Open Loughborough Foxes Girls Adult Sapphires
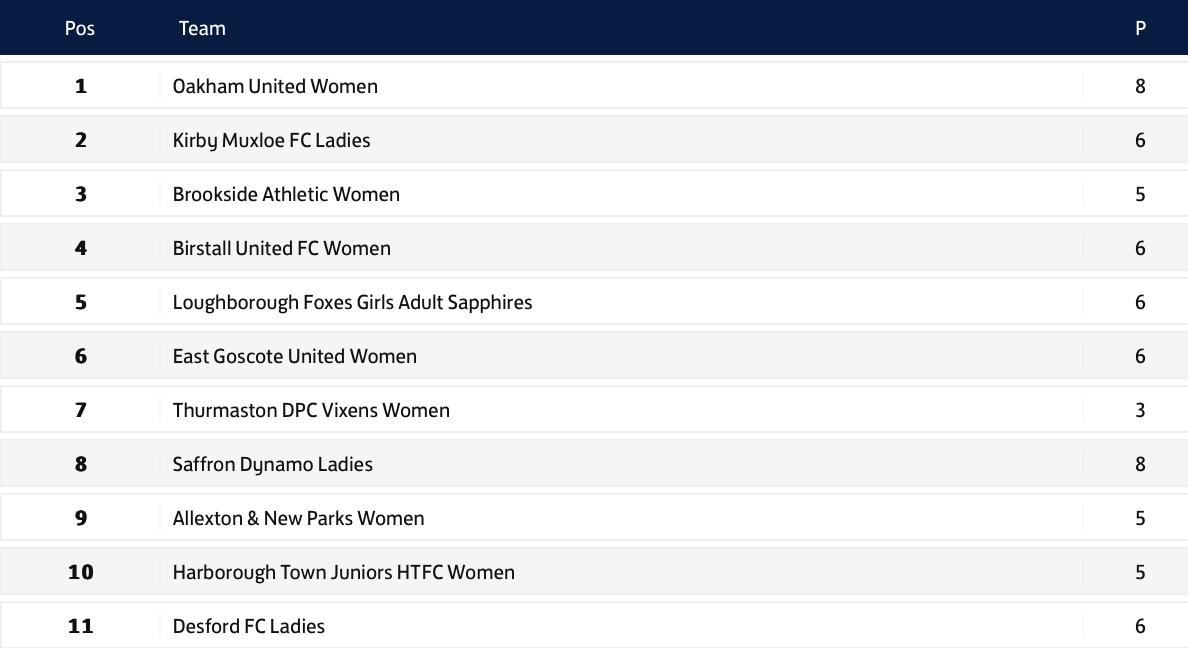Image resolution: width=1188 pixels, height=648 pixels. pos(352,302)
